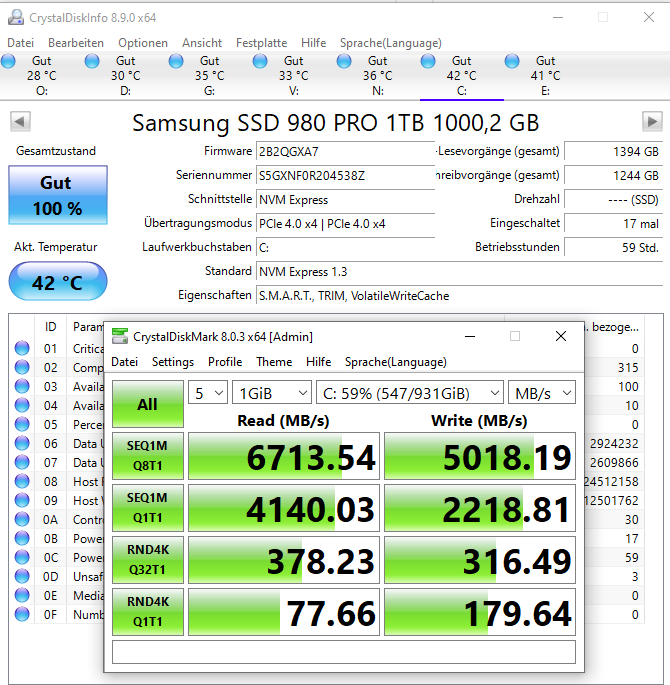Click the empty CrystalDiskMark comment box
This screenshot has width=670, height=685.
[344, 652]
